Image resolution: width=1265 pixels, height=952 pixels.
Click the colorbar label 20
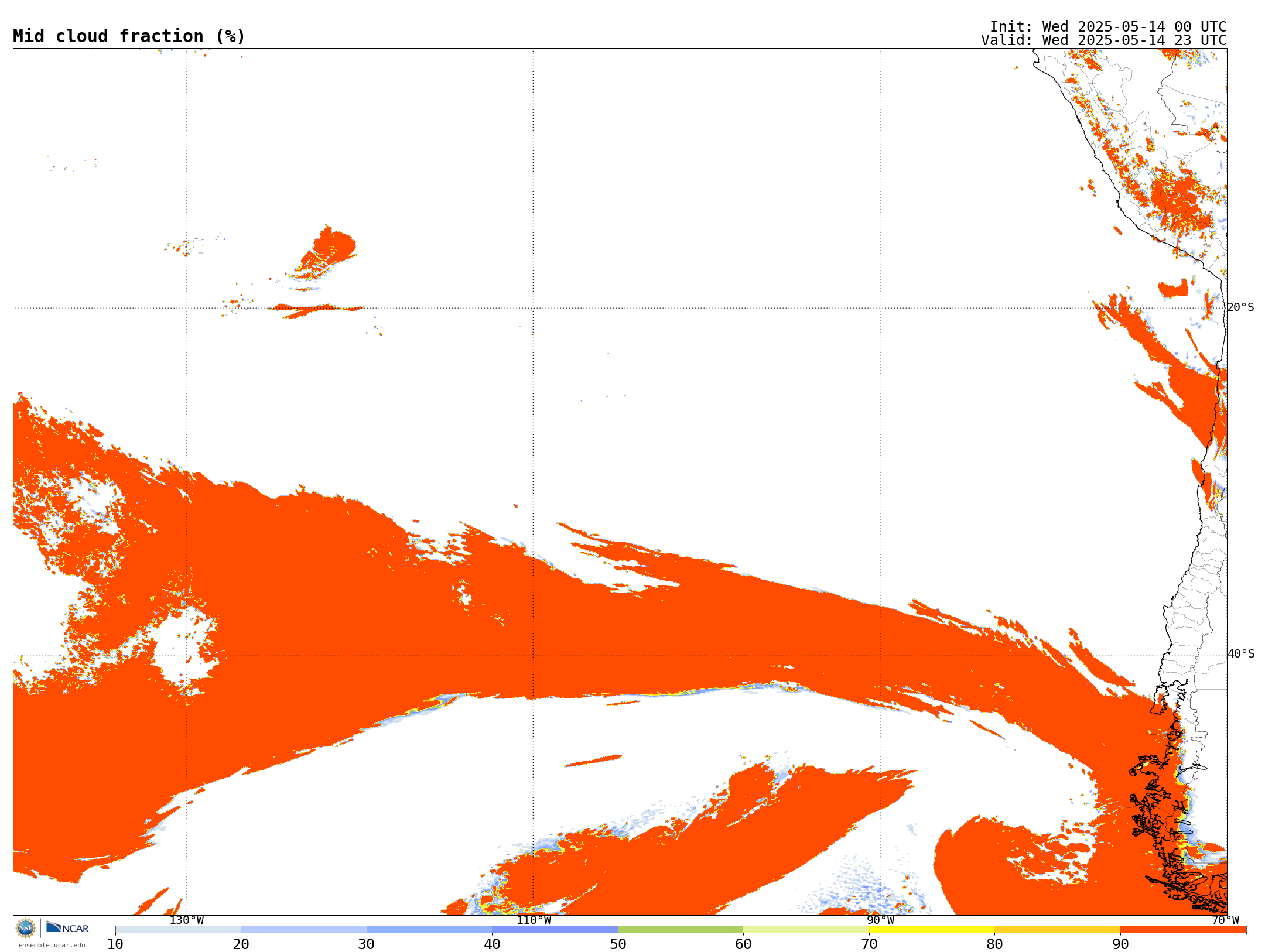[241, 944]
